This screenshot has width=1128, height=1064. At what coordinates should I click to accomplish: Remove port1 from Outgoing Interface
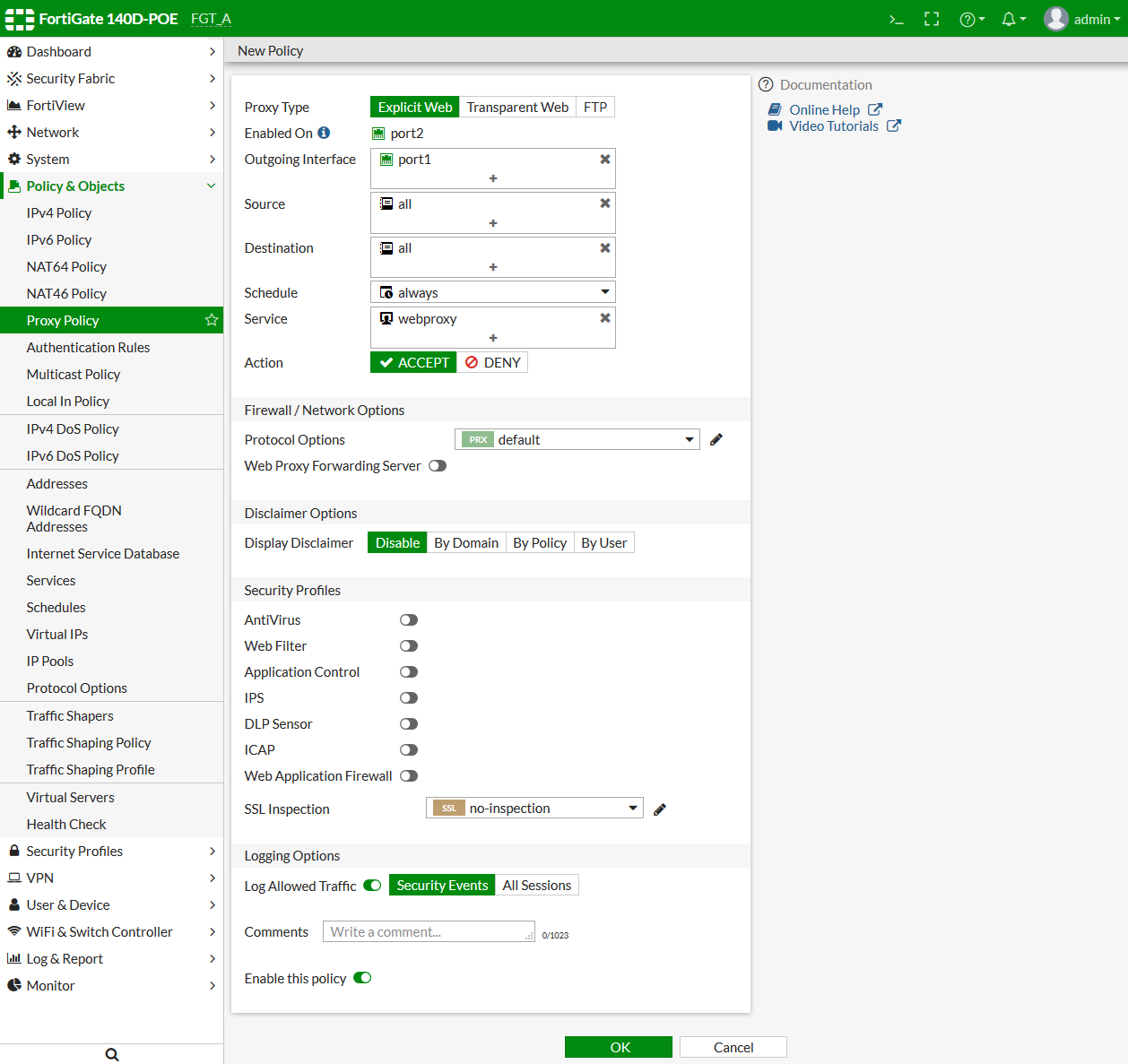coord(605,159)
